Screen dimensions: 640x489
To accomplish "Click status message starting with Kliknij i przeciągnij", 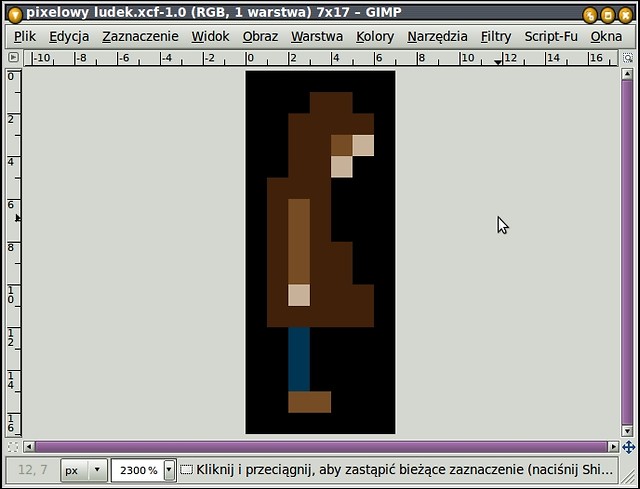I will [404, 469].
